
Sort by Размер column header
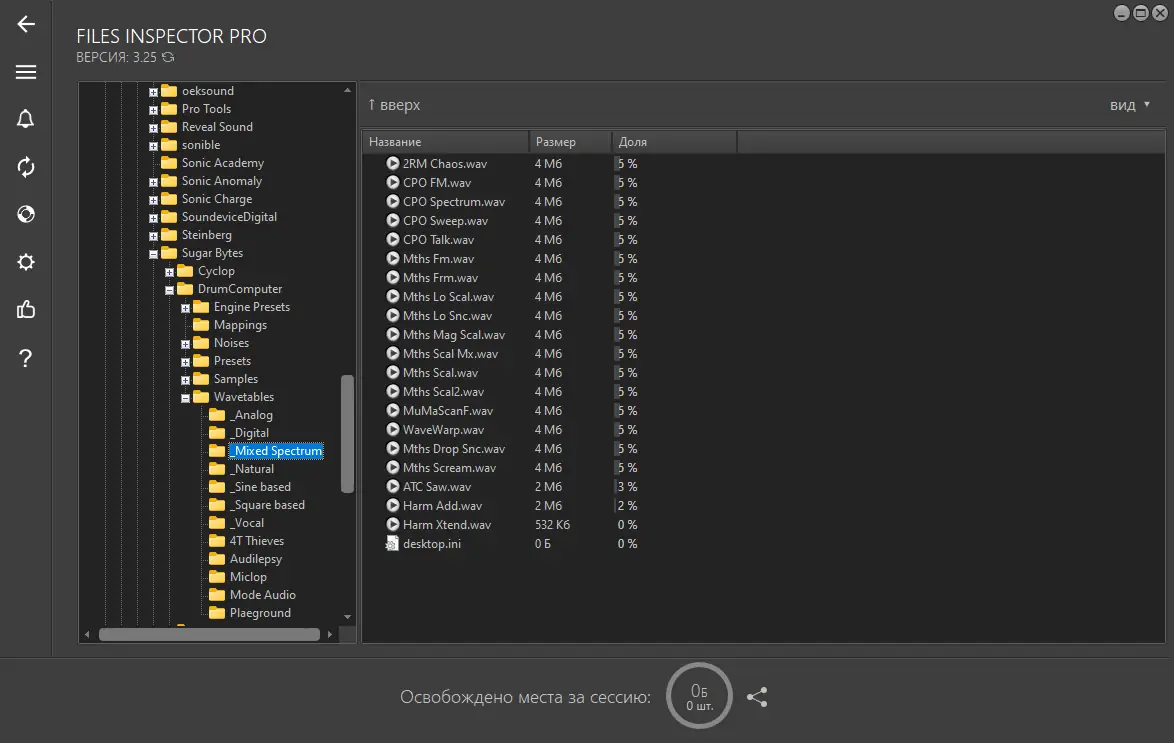tap(571, 142)
